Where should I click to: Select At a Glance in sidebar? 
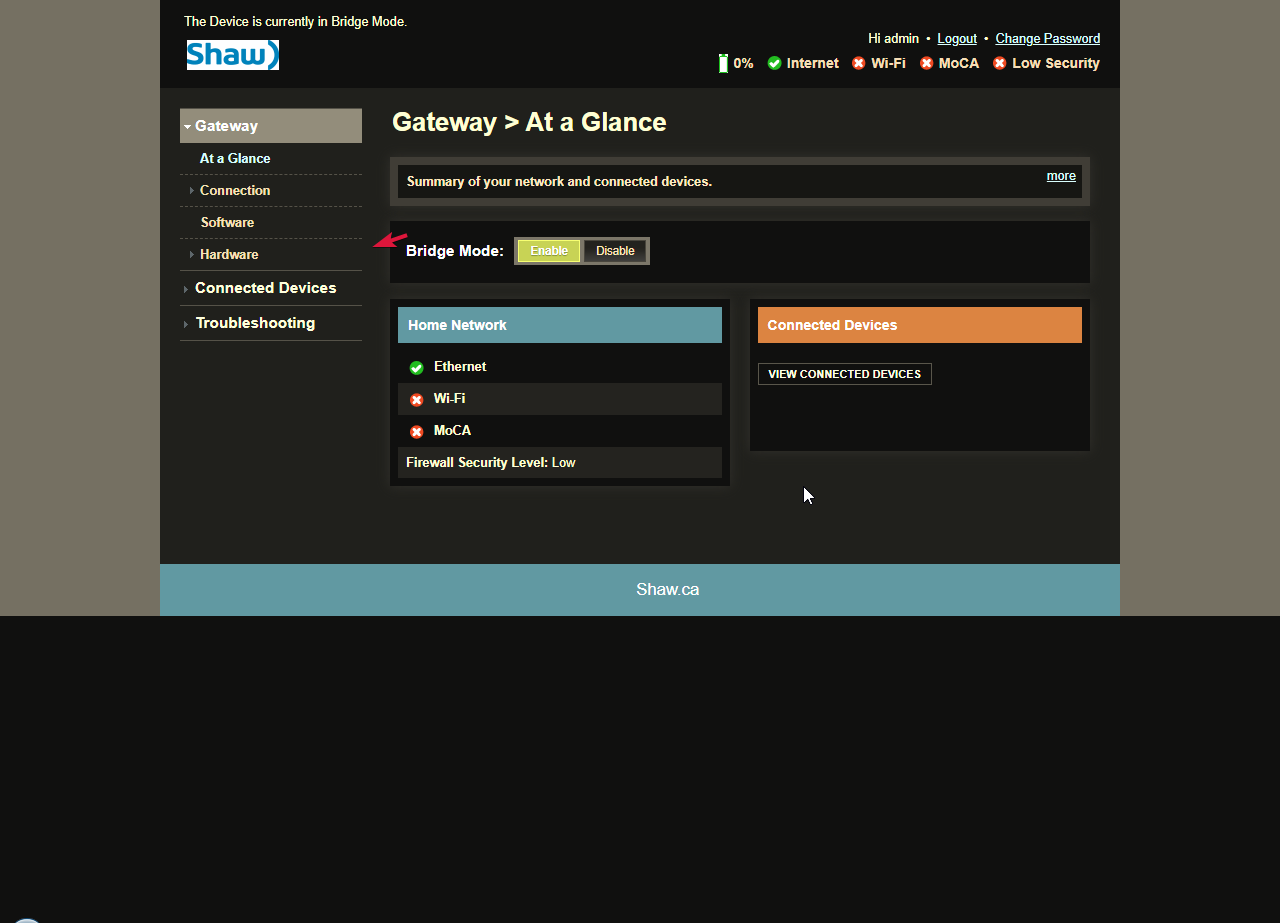pos(235,159)
